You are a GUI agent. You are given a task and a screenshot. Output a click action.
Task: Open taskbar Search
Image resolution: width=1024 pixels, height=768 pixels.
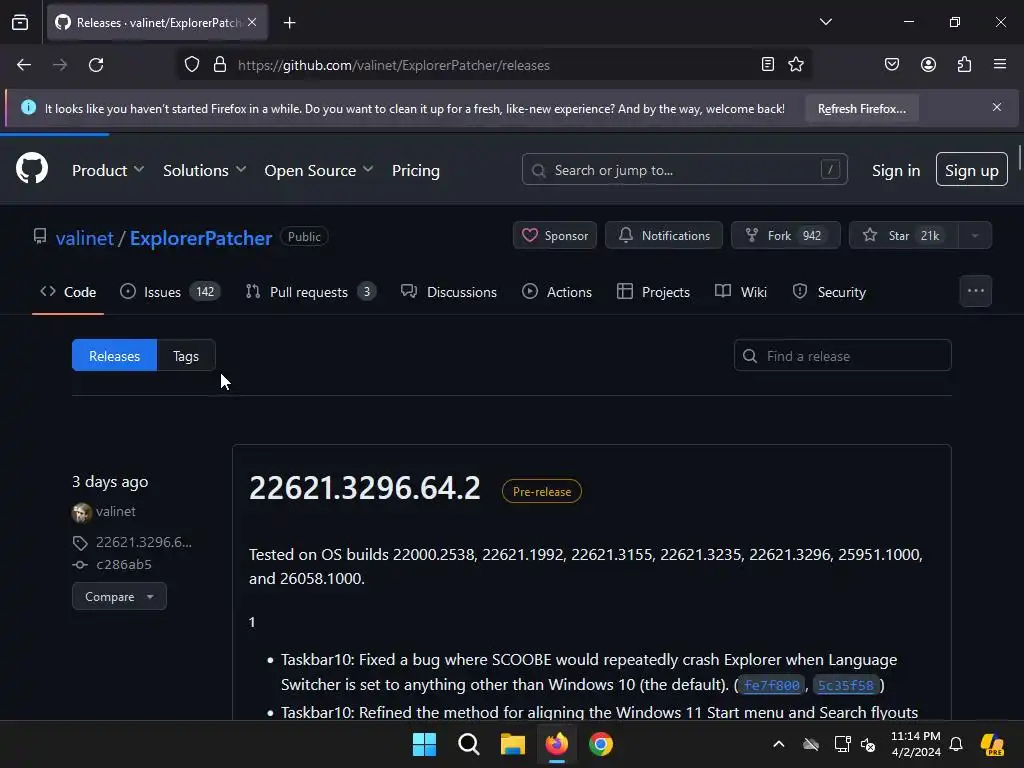tap(468, 744)
